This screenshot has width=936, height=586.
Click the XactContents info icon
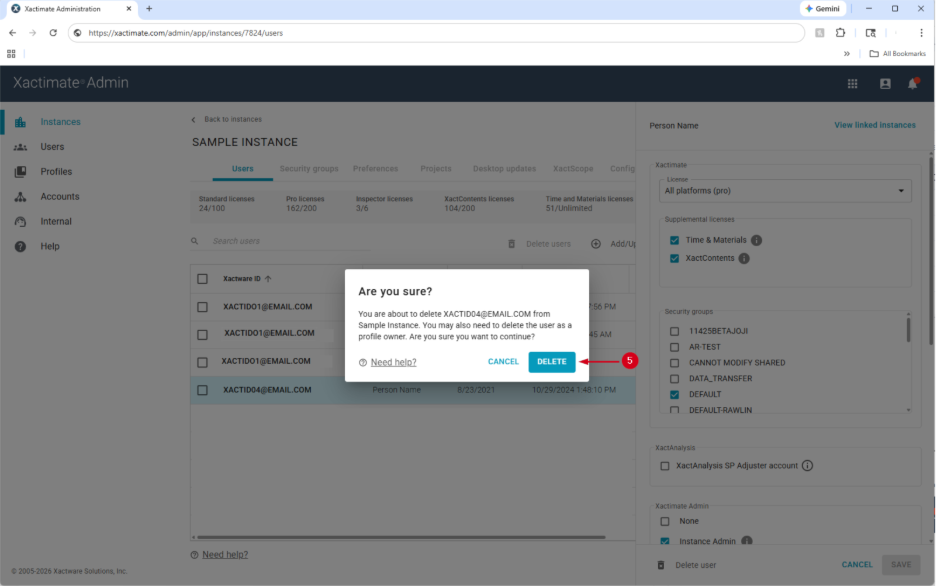coord(744,258)
